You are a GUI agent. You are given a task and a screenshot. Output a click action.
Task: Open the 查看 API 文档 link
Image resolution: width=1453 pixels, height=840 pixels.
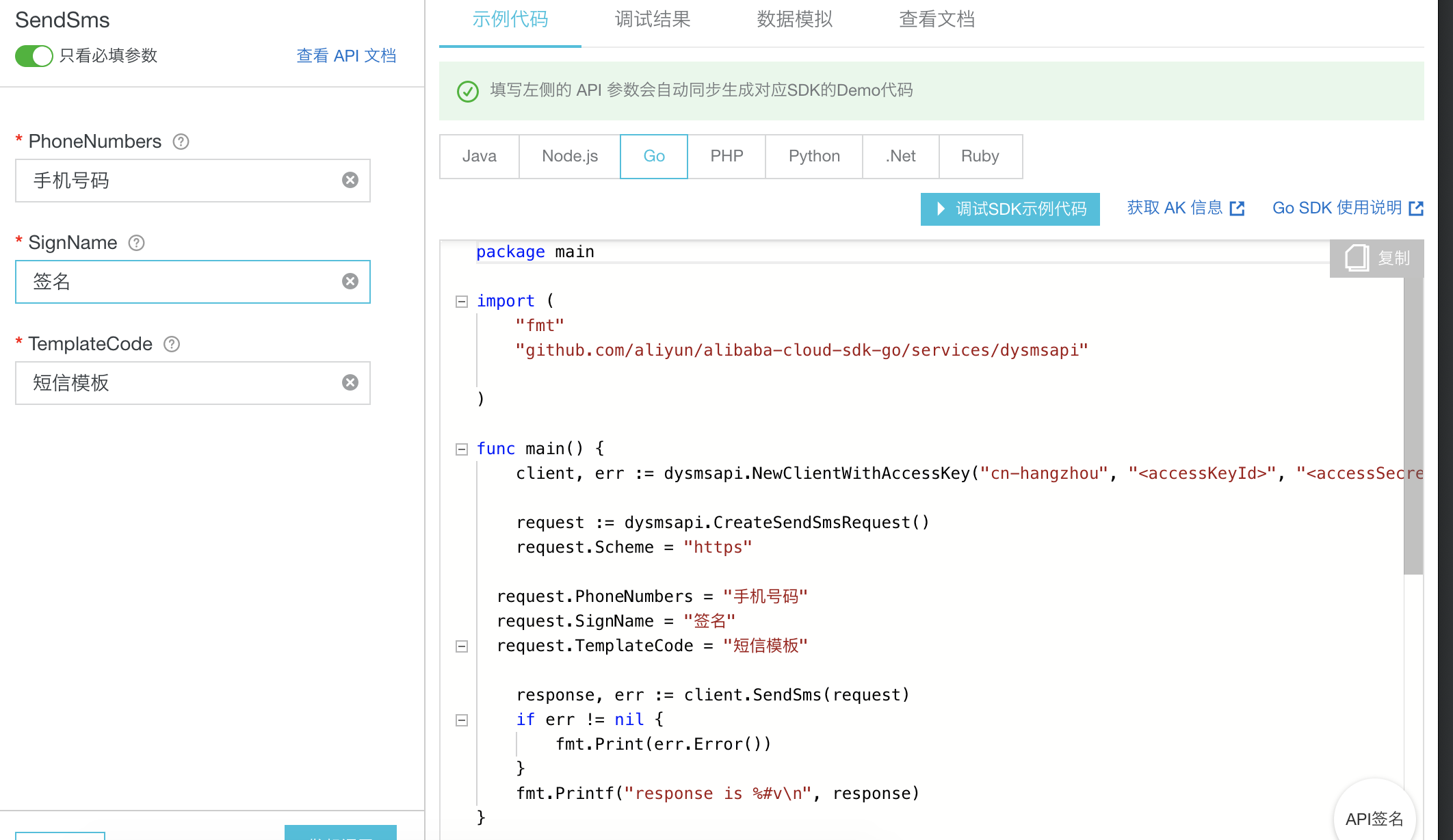click(x=346, y=55)
